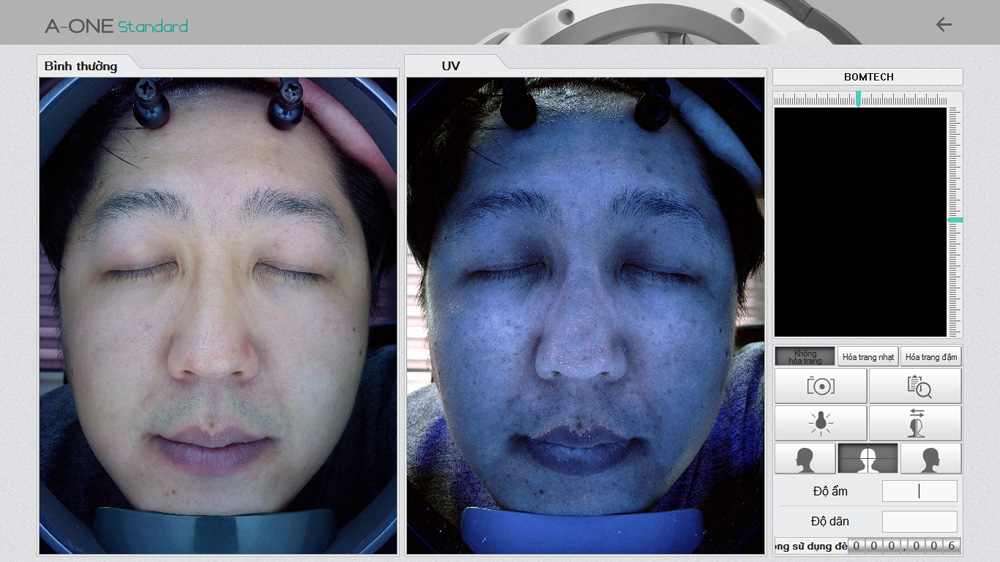
Task: Click the Độ dãn value field
Action: pyautogui.click(x=919, y=521)
